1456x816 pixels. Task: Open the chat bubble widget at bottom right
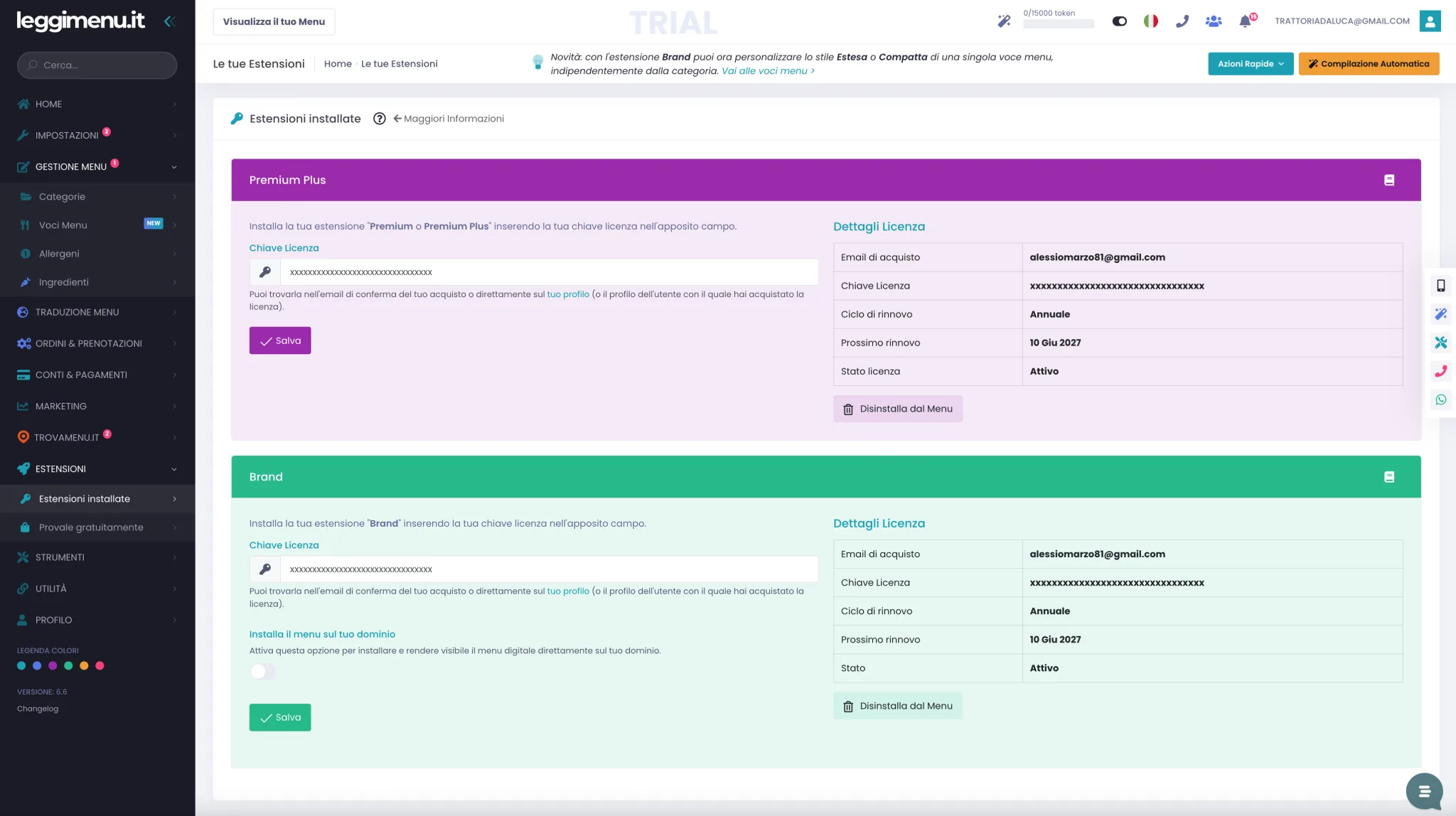point(1424,790)
